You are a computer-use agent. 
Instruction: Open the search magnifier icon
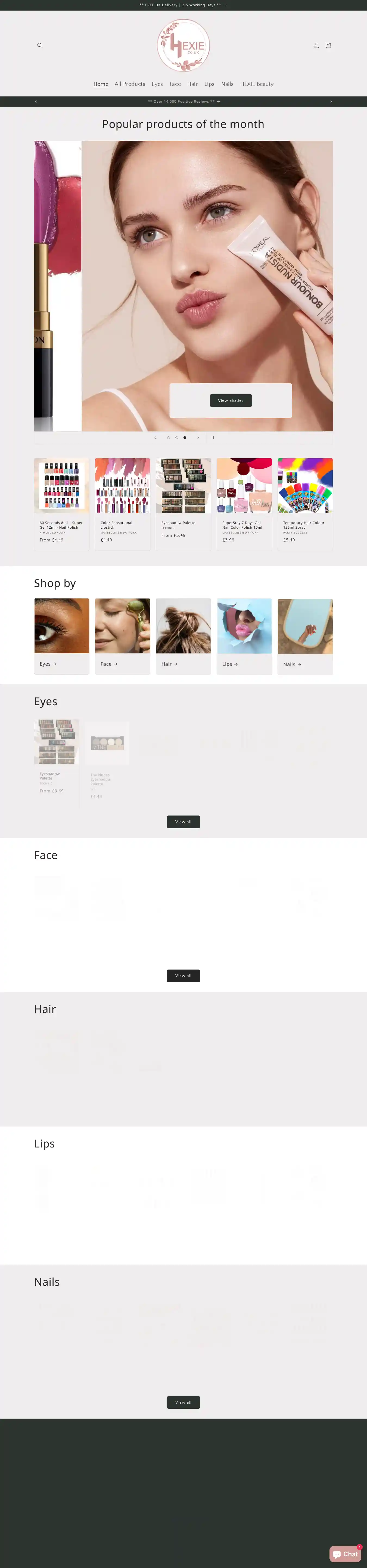[40, 46]
